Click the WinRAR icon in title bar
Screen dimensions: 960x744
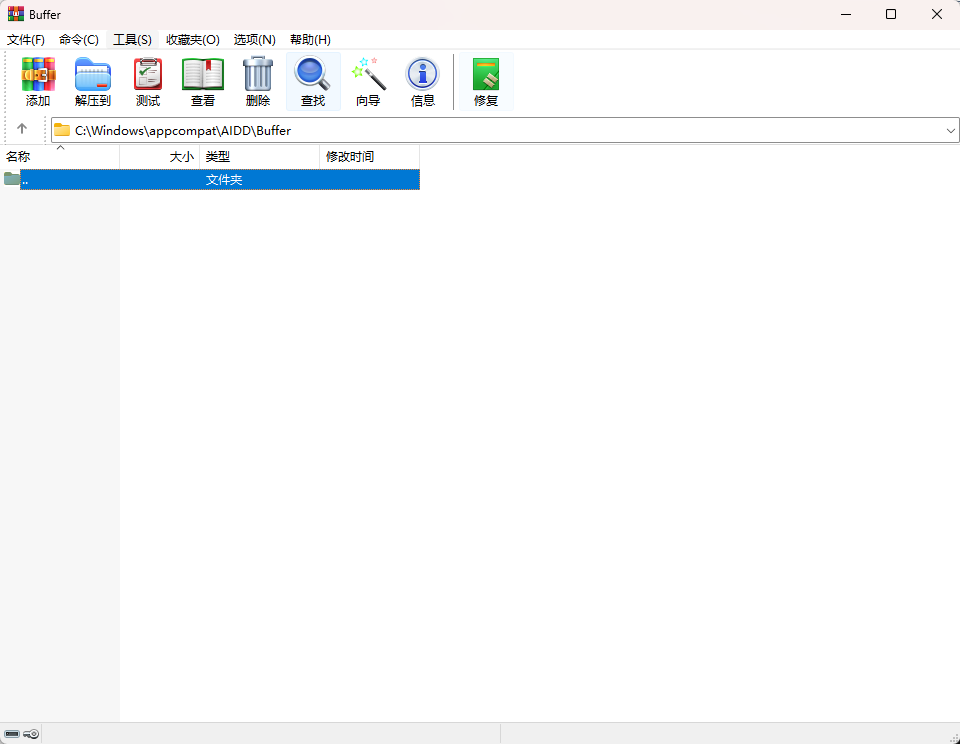[16, 14]
